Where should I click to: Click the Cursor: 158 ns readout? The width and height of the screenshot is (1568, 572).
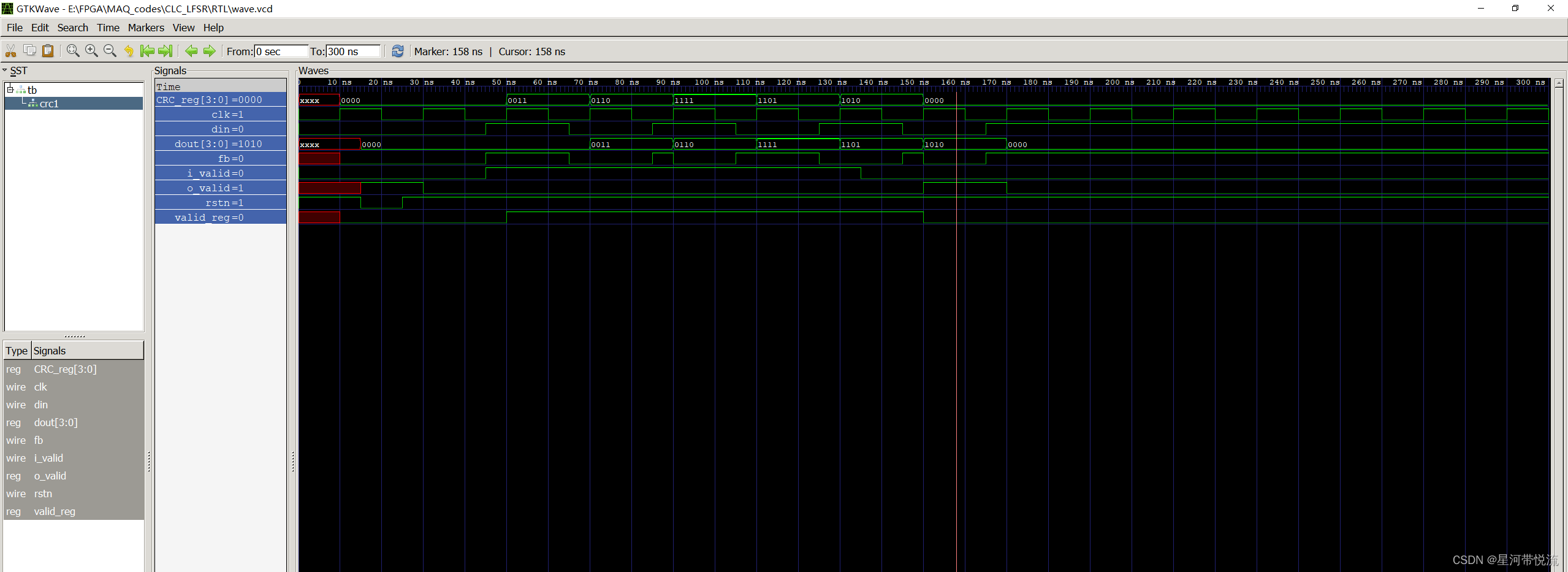click(532, 51)
